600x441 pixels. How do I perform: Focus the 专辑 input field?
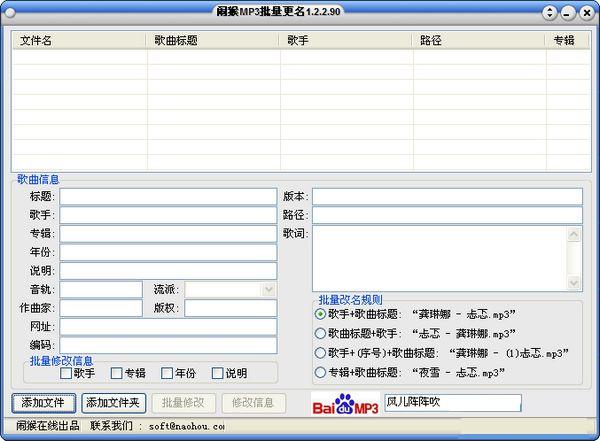click(168, 234)
